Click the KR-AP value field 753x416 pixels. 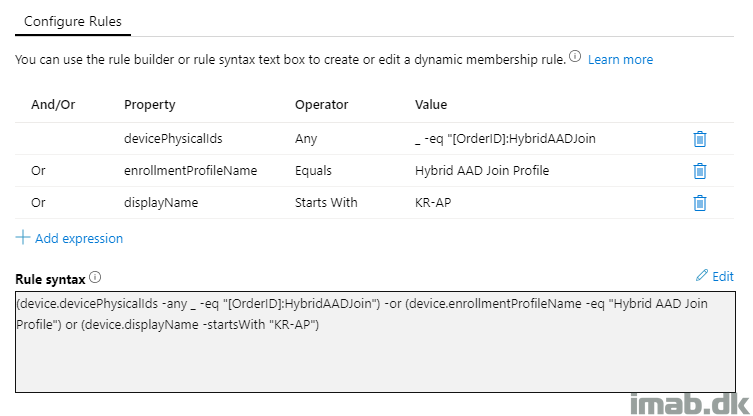click(x=433, y=203)
